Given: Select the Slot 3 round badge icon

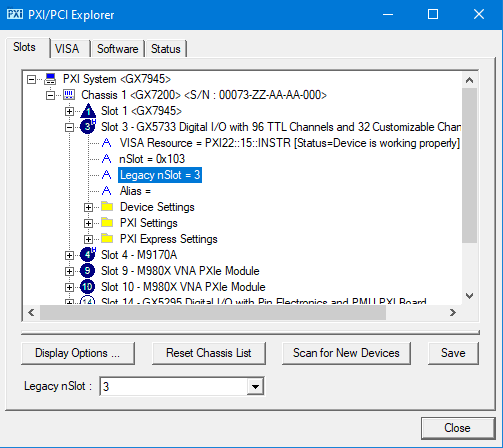Looking at the screenshot, I should click(88, 127).
